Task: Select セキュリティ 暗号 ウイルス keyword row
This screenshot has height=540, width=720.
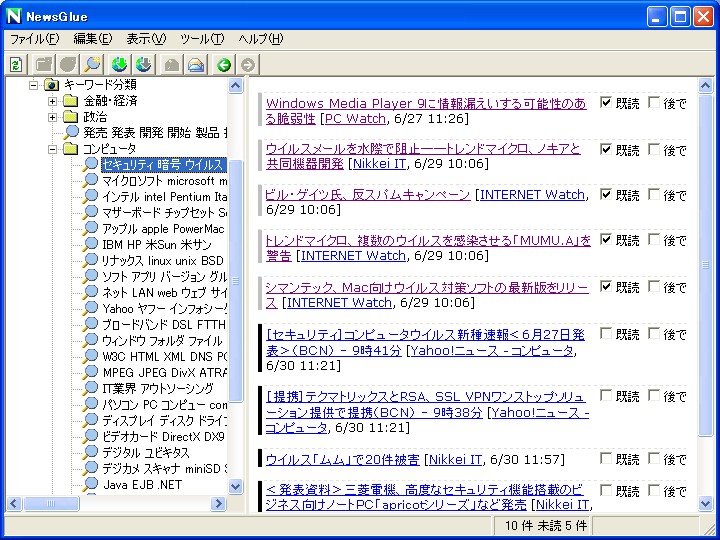Action: pos(163,164)
